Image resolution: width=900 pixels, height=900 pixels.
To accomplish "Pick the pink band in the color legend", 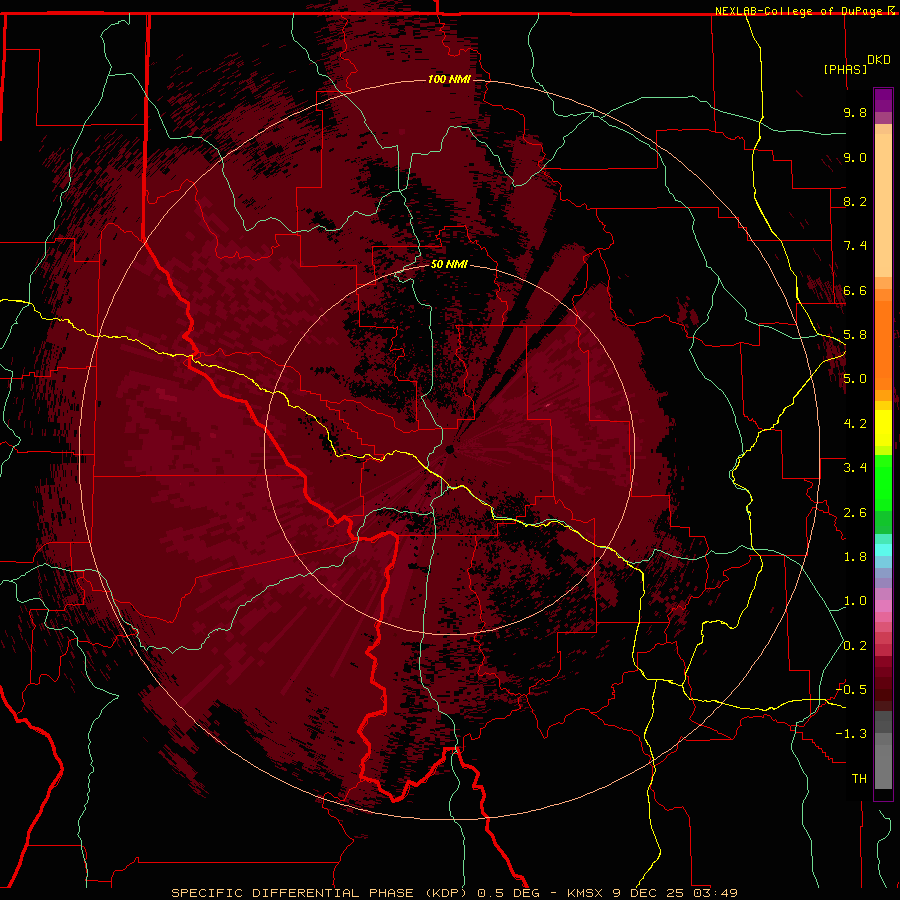I will pos(883,606).
